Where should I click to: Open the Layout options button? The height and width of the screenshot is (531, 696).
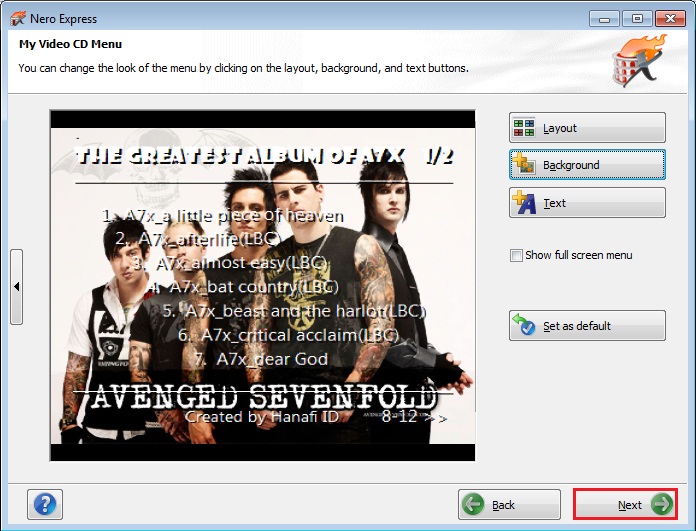pos(587,128)
